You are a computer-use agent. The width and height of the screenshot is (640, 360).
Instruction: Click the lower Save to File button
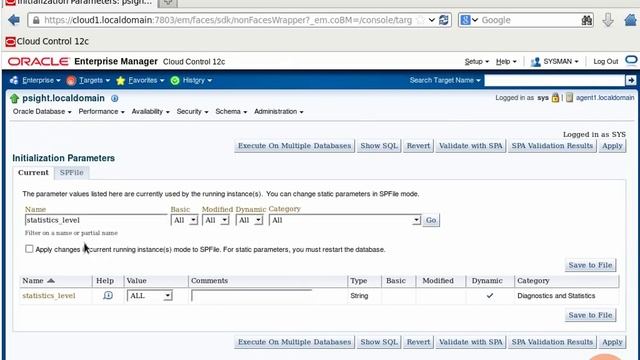(x=590, y=315)
